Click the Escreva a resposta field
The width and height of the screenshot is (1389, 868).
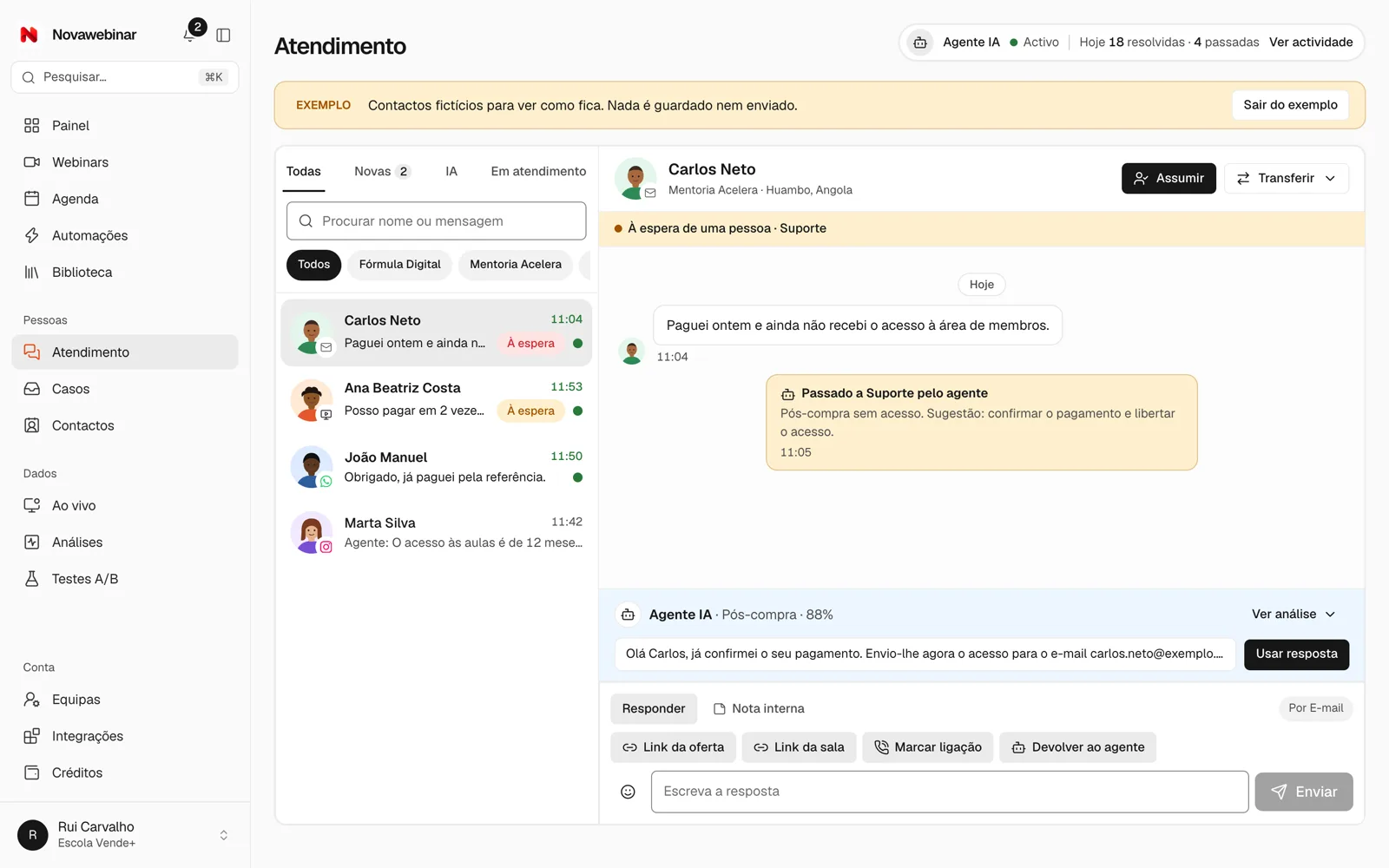click(950, 792)
